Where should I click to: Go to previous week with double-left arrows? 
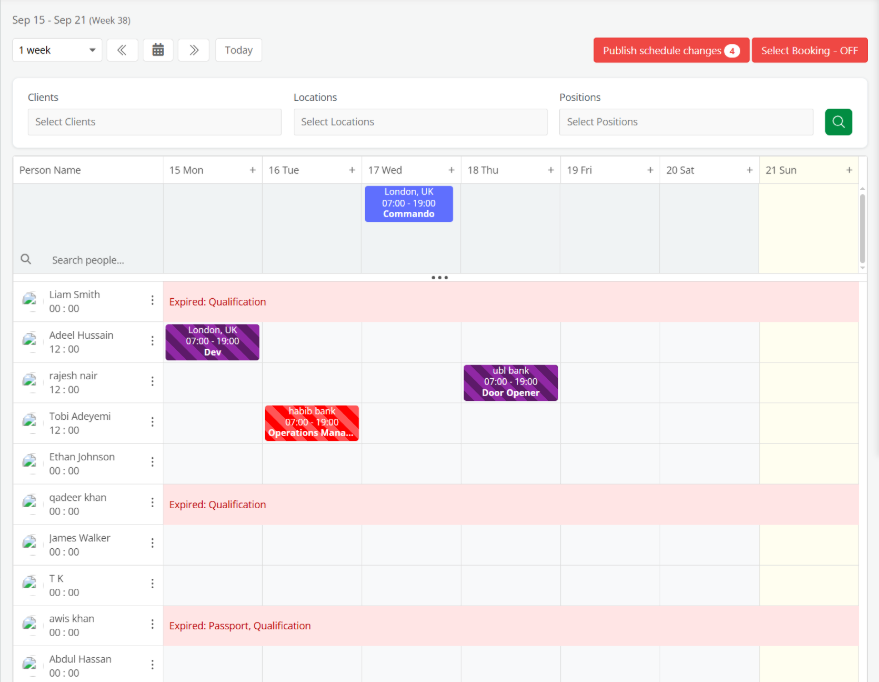coord(122,50)
